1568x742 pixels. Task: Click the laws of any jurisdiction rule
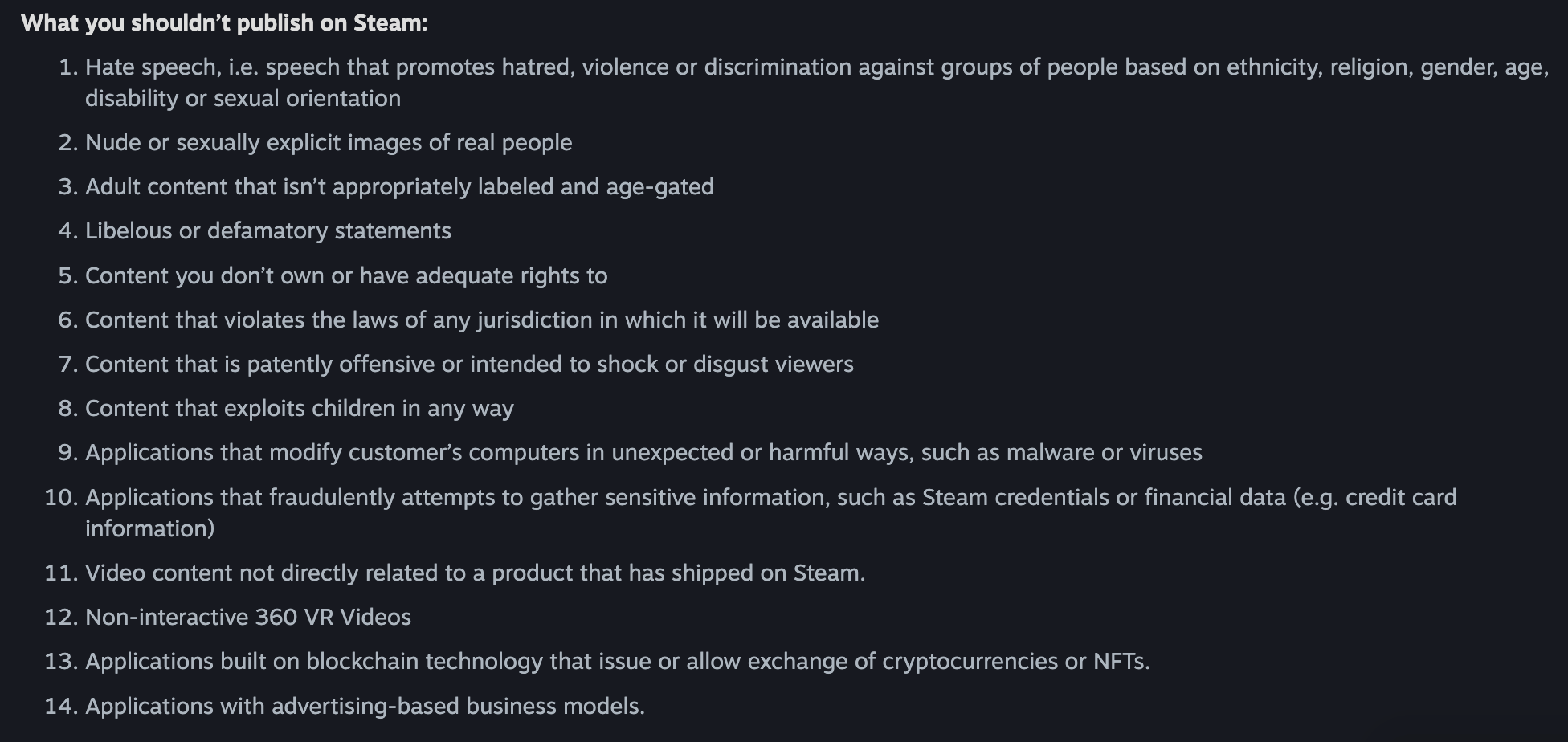click(482, 320)
